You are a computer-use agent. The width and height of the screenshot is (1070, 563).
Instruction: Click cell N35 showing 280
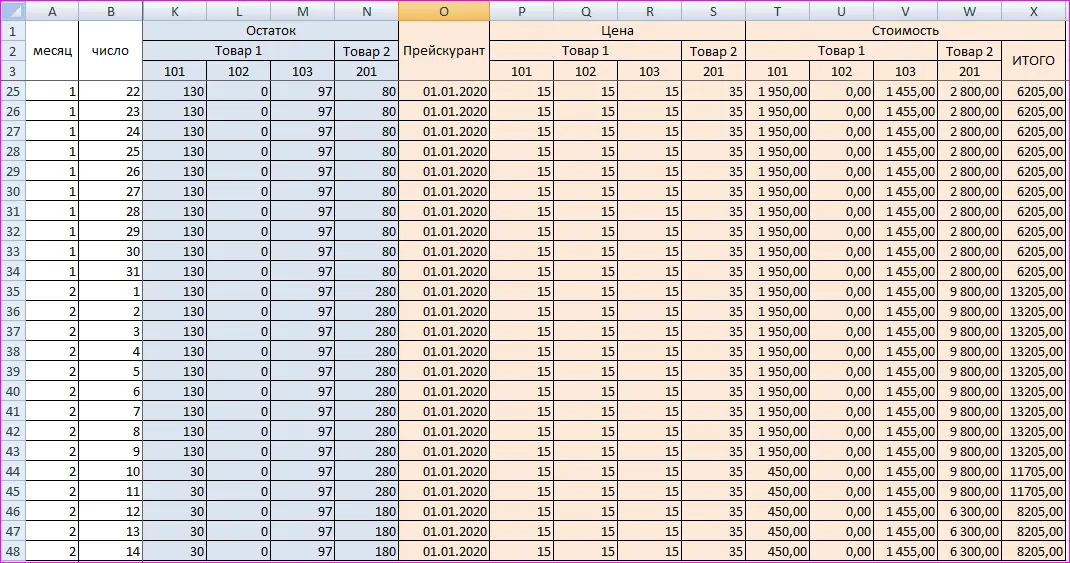click(366, 291)
